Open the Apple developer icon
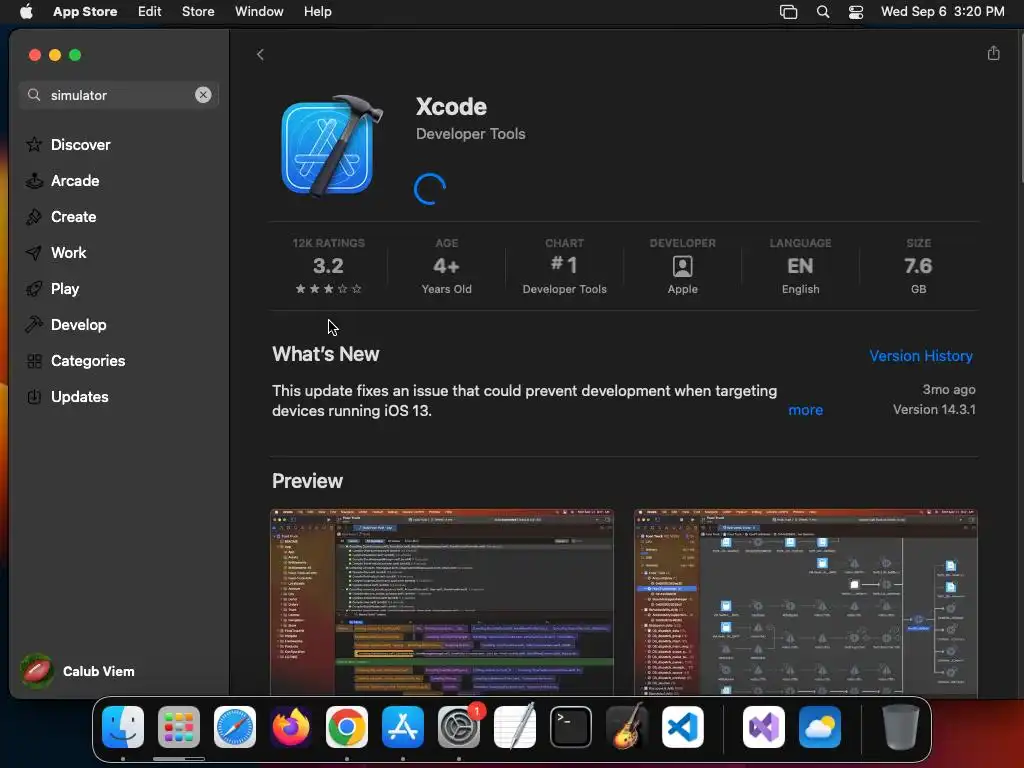The image size is (1024, 768). click(x=682, y=266)
